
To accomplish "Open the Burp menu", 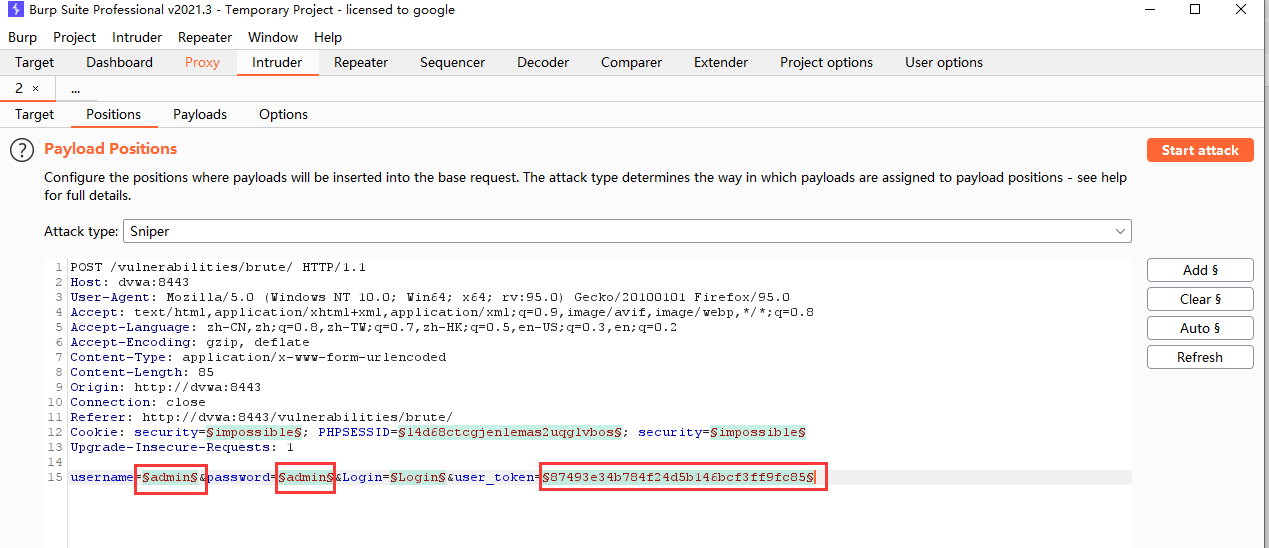I will pyautogui.click(x=22, y=37).
